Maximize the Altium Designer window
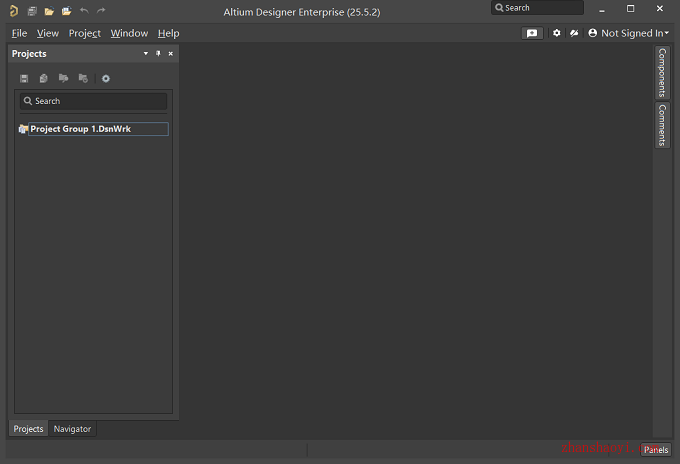Viewport: 680px width, 464px height. 631,9
